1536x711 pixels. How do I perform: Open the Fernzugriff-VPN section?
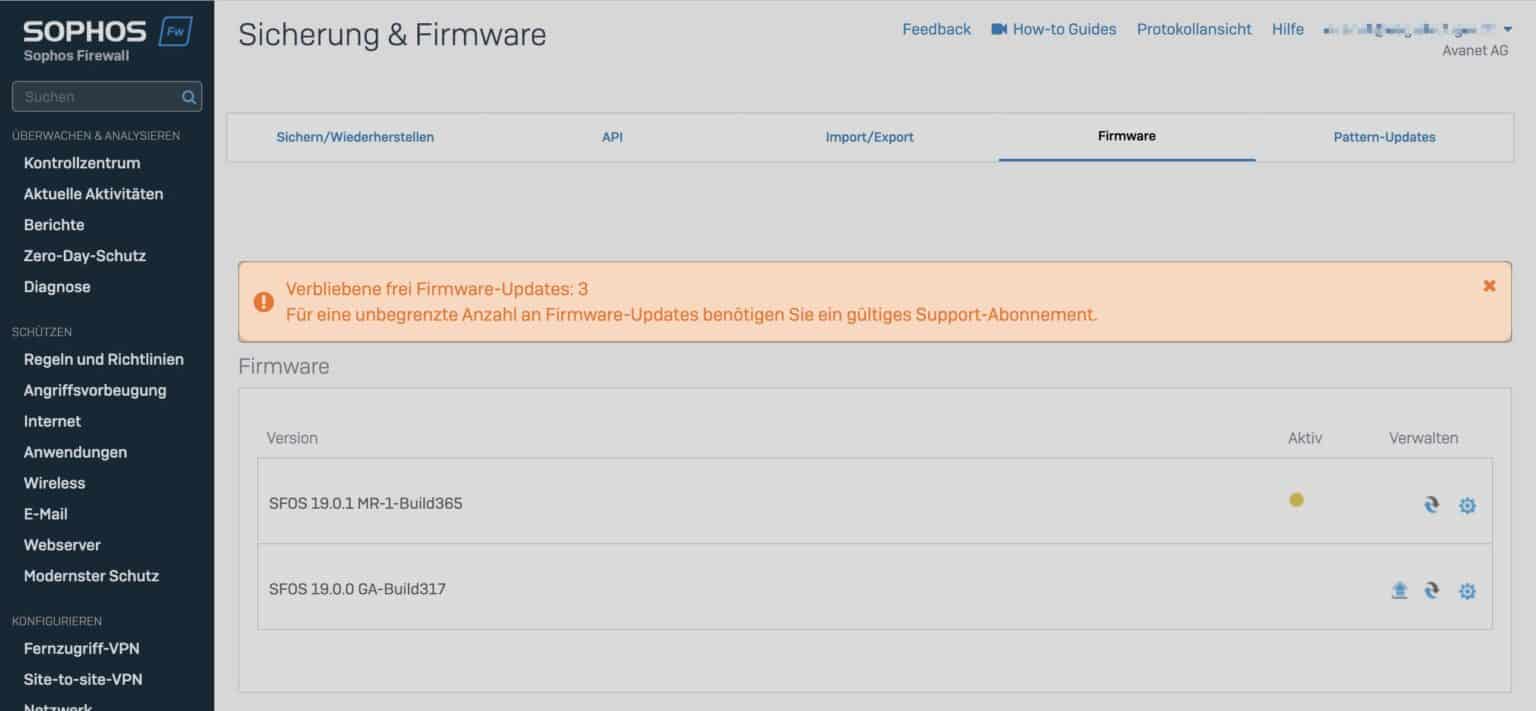(x=81, y=648)
